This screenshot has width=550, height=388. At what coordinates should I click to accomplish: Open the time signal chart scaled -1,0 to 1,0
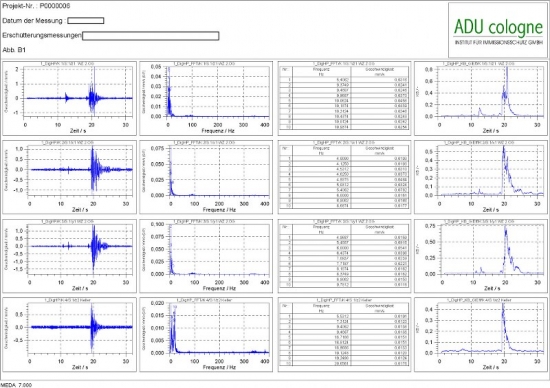pos(69,177)
